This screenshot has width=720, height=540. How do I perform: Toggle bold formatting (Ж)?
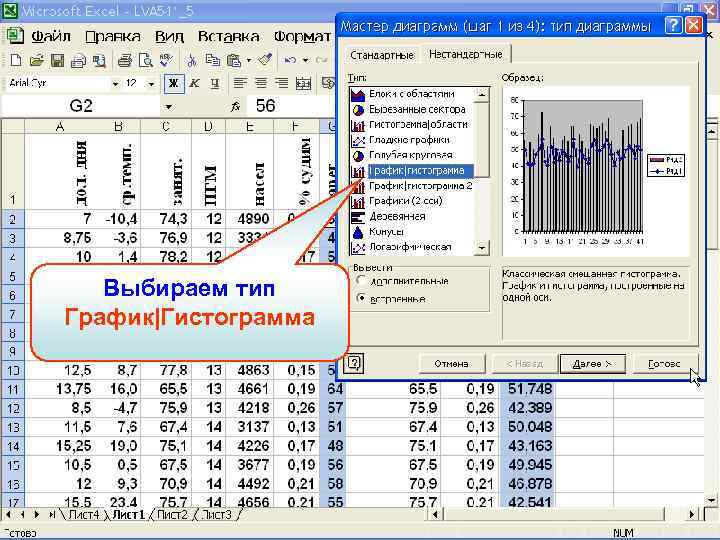tap(174, 84)
